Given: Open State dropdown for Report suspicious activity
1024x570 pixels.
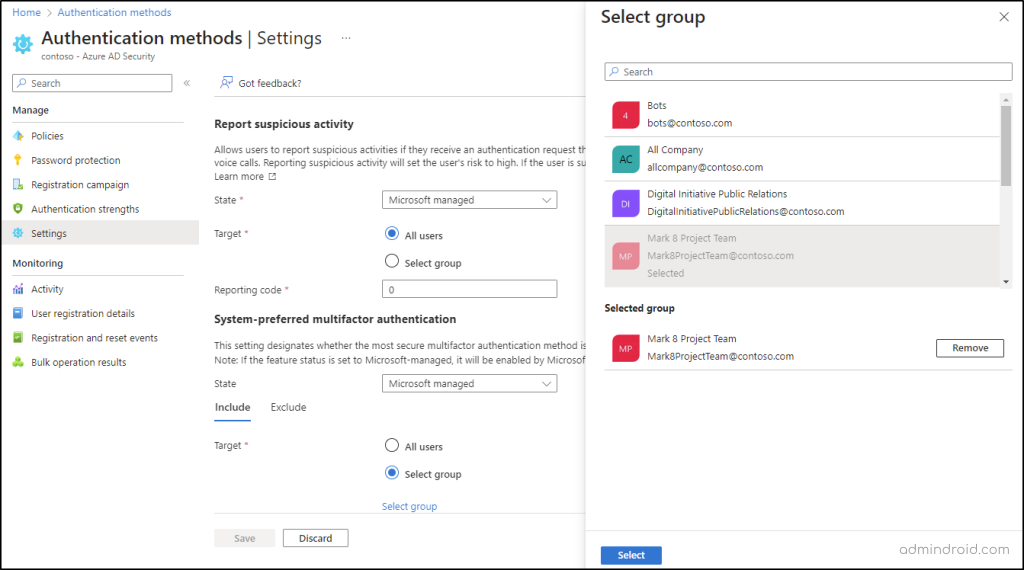Looking at the screenshot, I should click(469, 200).
